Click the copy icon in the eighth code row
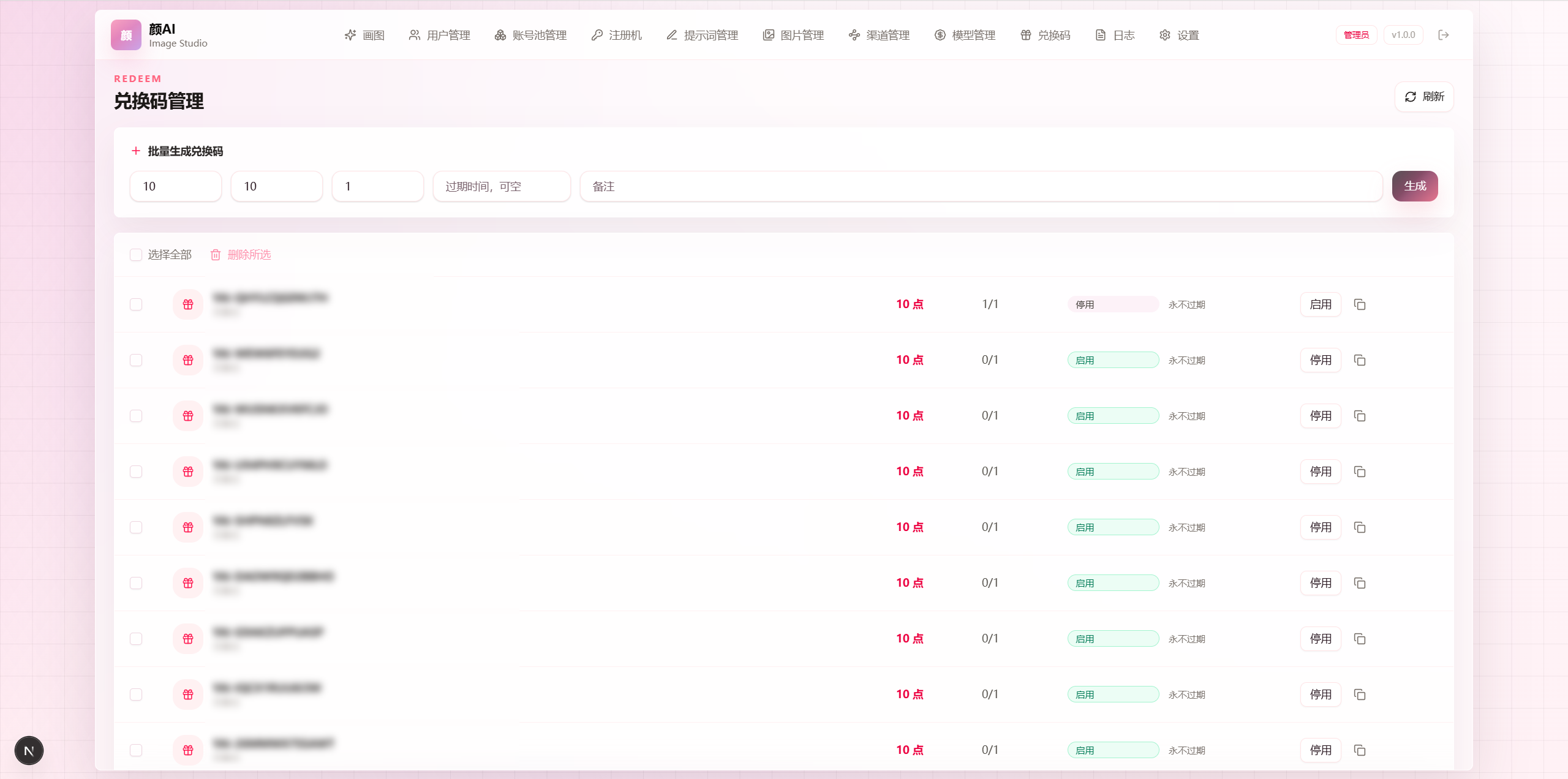Image resolution: width=1568 pixels, height=779 pixels. (1360, 694)
